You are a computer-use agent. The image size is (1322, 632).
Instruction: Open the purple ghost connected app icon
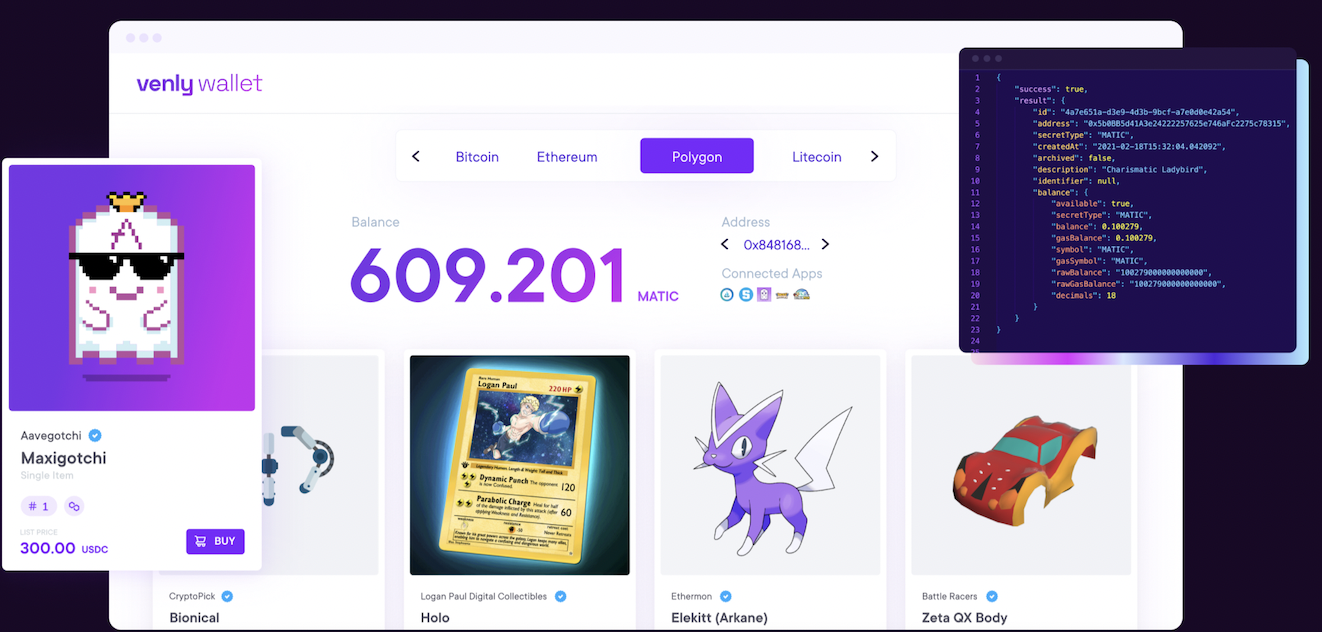click(764, 295)
